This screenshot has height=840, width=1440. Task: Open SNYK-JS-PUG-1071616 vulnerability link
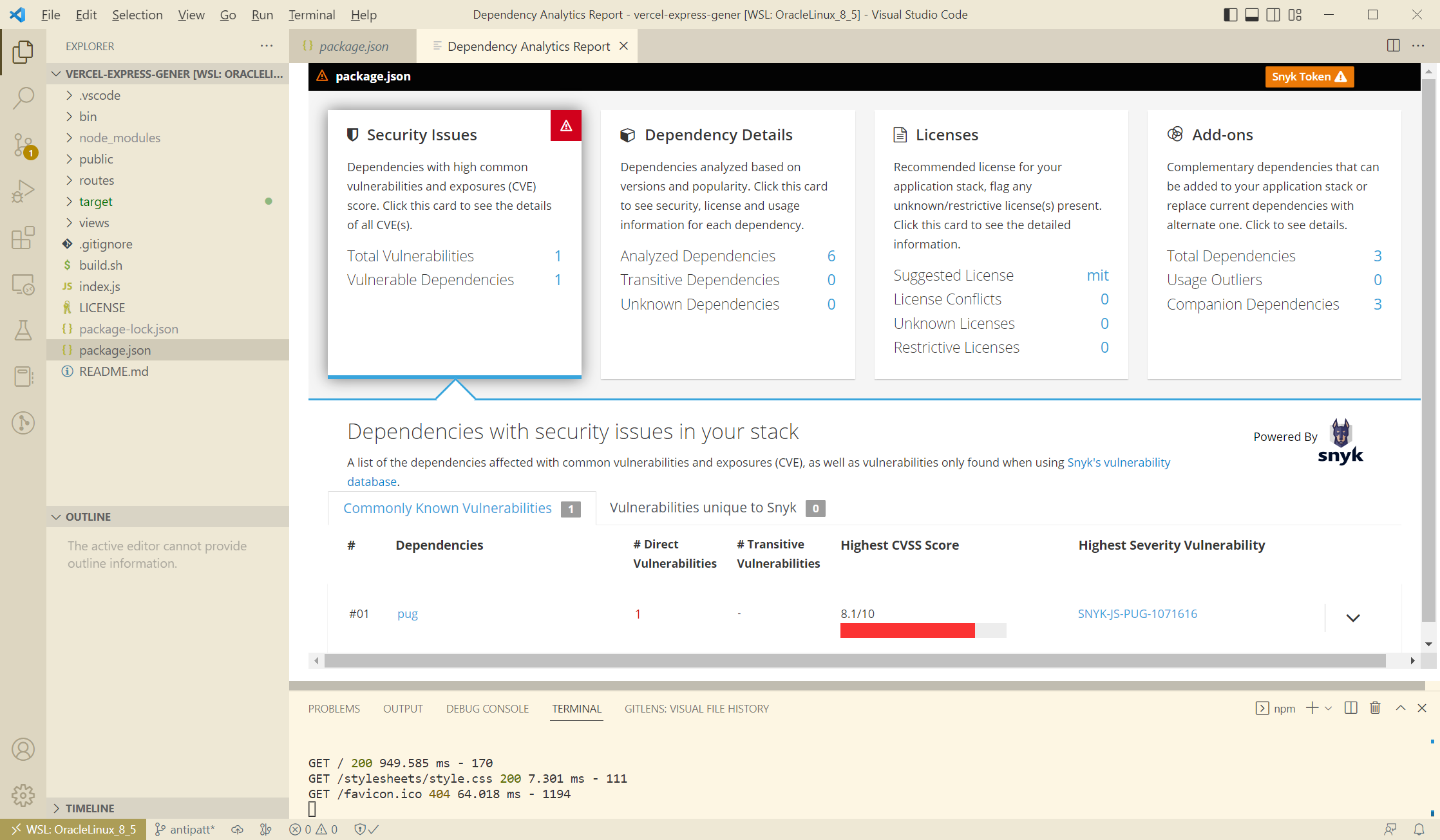(1137, 613)
